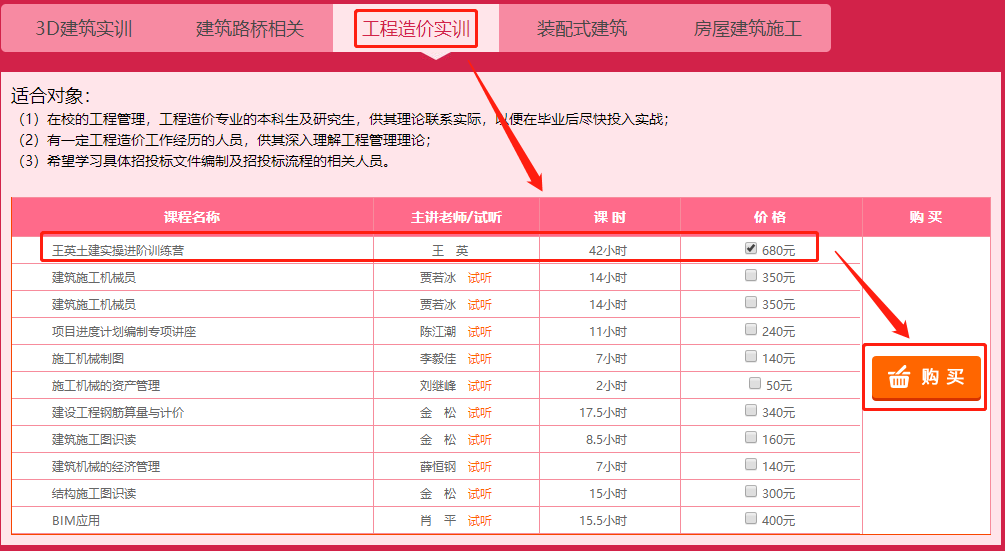Switch to the 3D建筑实训 tab
Image resolution: width=1005 pixels, height=551 pixels.
(84, 29)
